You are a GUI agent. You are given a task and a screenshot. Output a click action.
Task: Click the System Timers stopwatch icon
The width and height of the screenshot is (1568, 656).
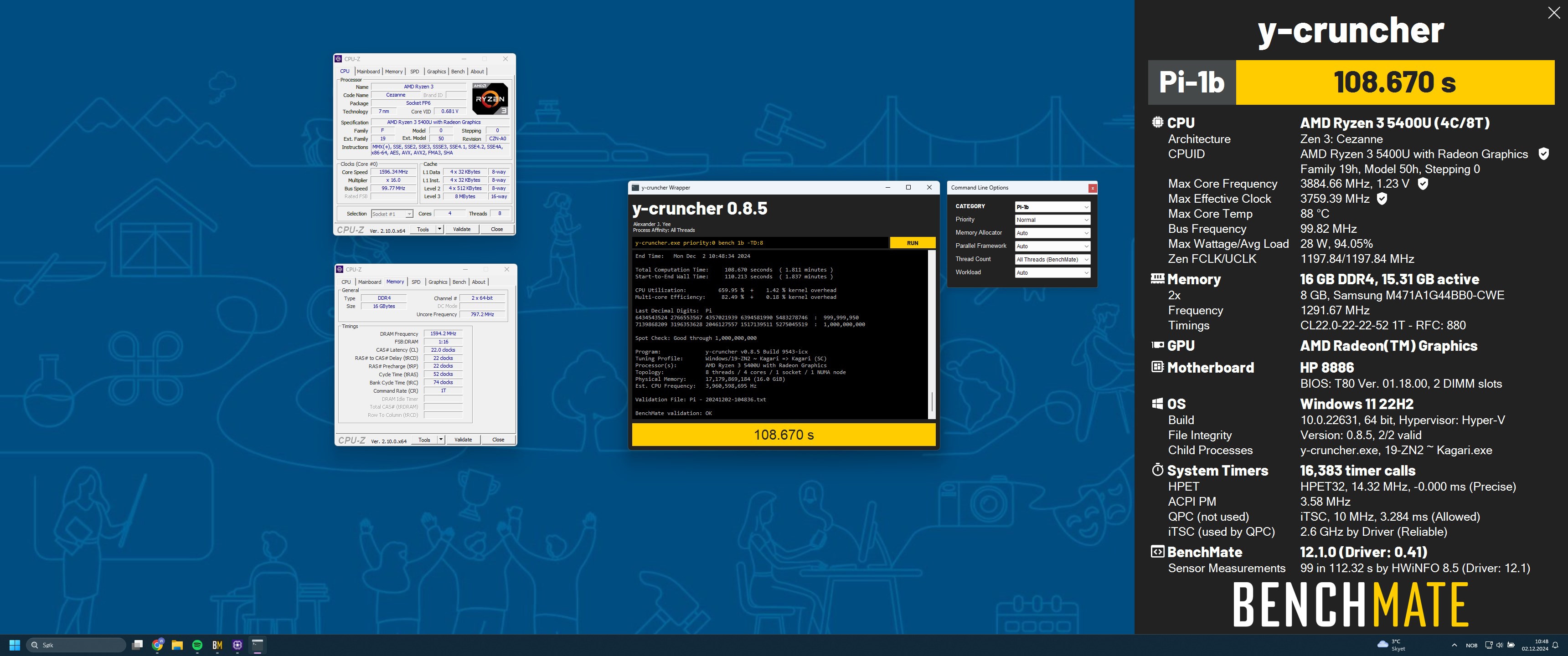(1157, 470)
